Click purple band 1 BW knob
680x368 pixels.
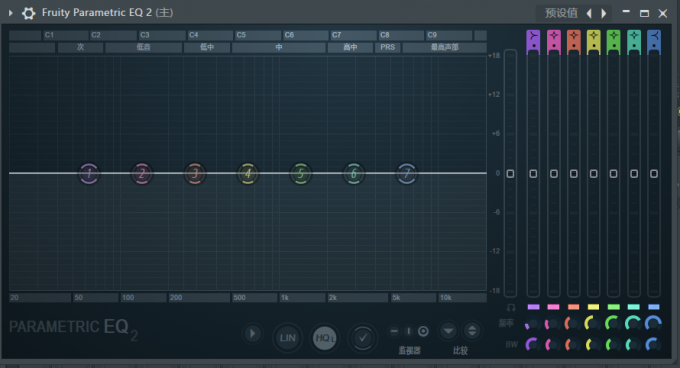(x=532, y=345)
